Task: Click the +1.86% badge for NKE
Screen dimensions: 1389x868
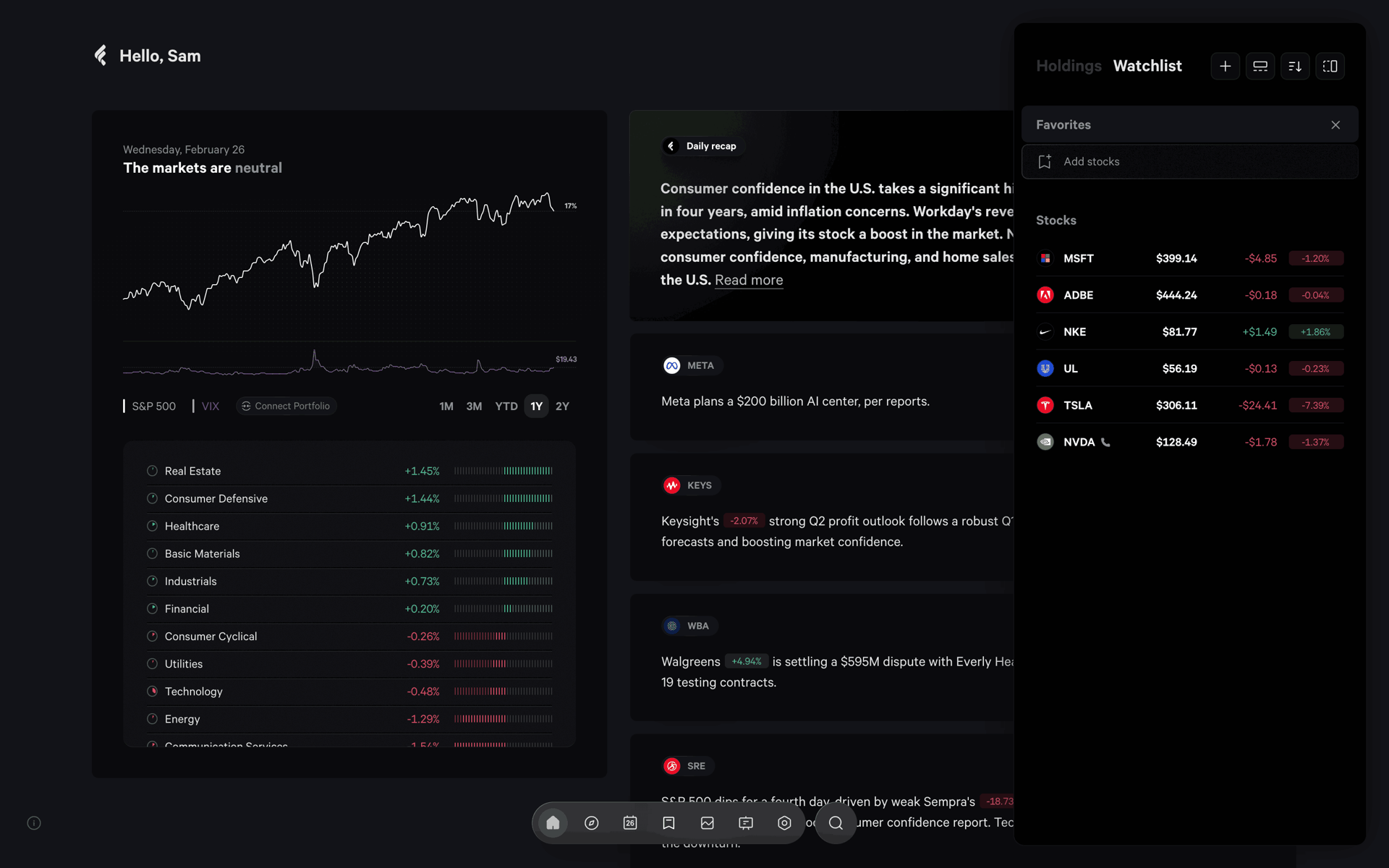Action: click(x=1315, y=332)
